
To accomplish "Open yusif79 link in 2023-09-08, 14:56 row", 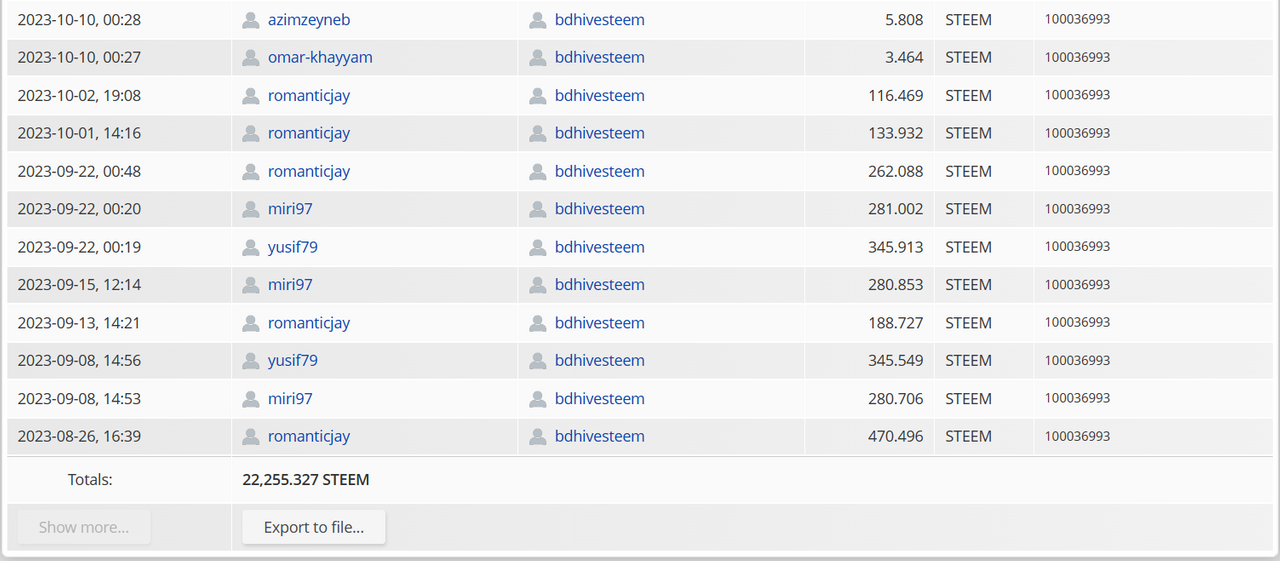I will [x=293, y=360].
